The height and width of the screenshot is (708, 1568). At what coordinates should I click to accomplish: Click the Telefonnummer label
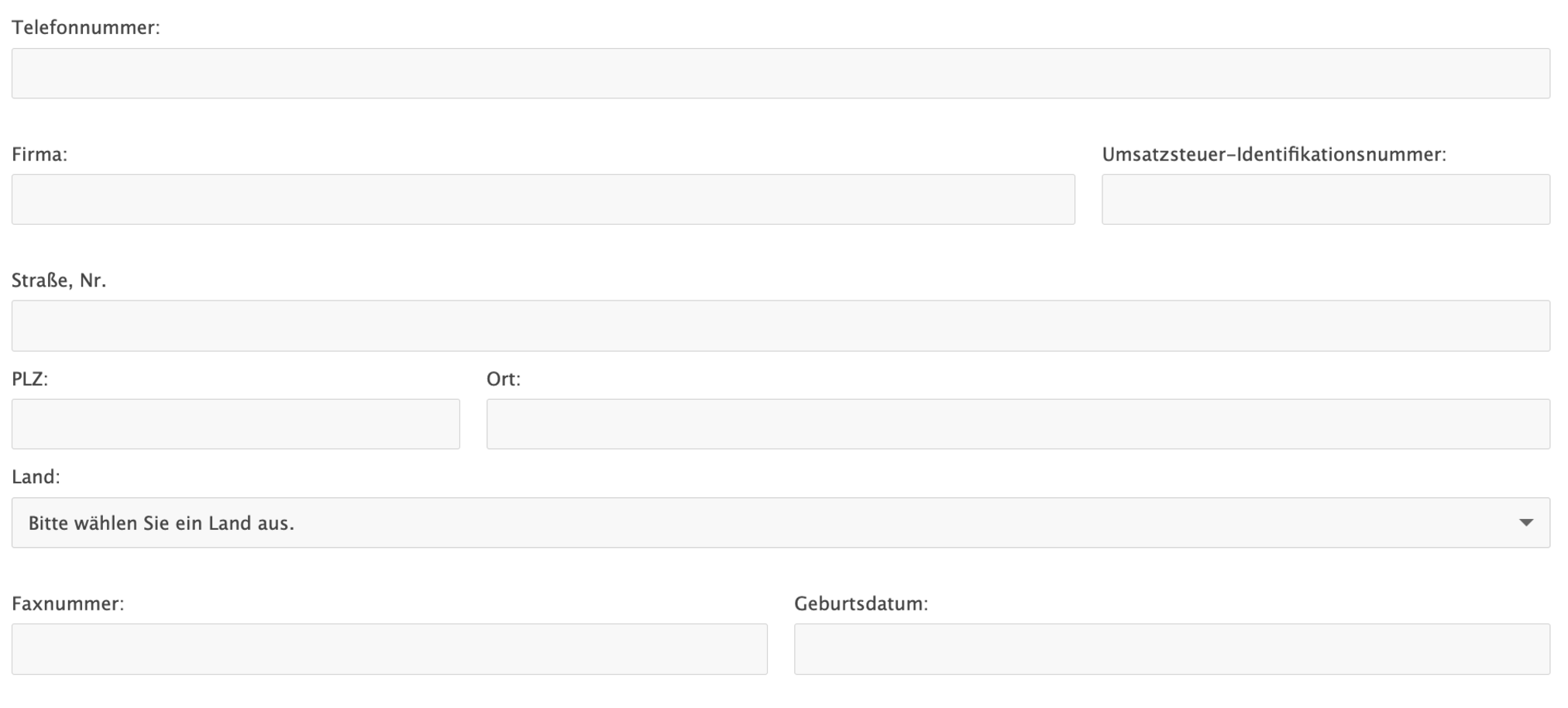tap(85, 28)
